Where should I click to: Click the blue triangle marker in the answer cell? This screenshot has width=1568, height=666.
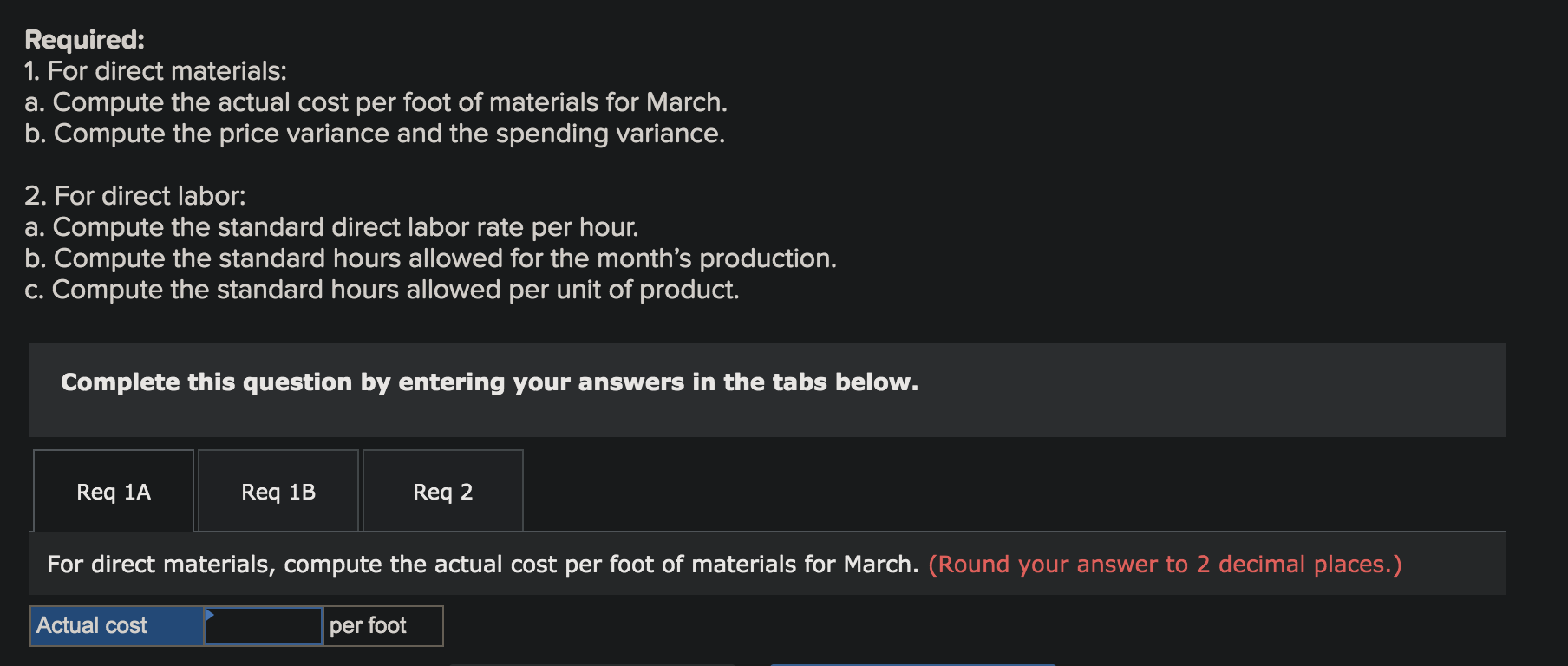[x=210, y=614]
